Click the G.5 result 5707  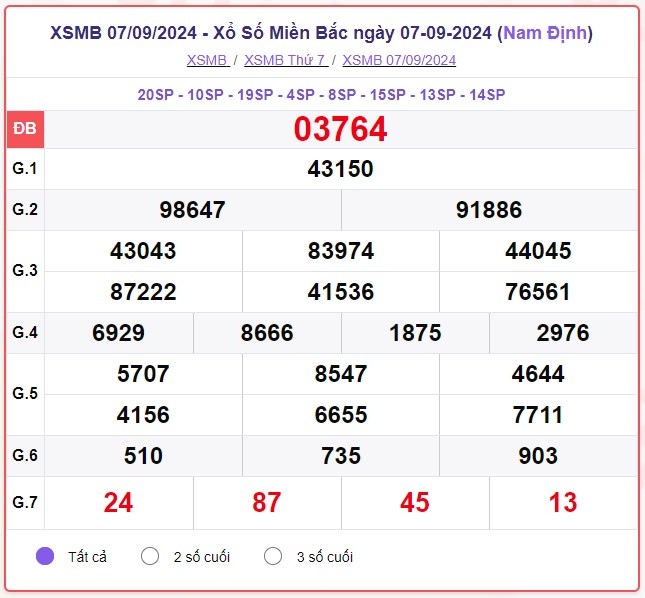143,374
